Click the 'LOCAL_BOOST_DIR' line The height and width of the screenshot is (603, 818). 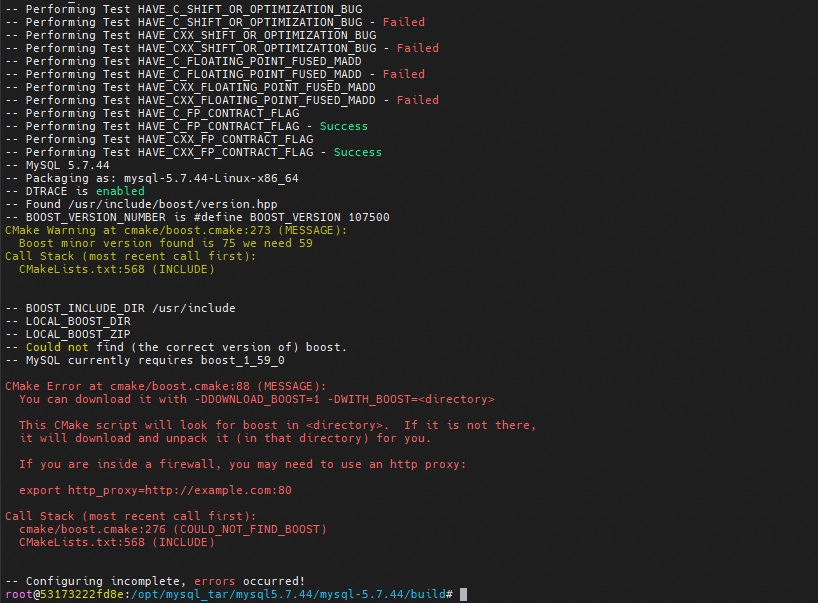tap(68, 321)
